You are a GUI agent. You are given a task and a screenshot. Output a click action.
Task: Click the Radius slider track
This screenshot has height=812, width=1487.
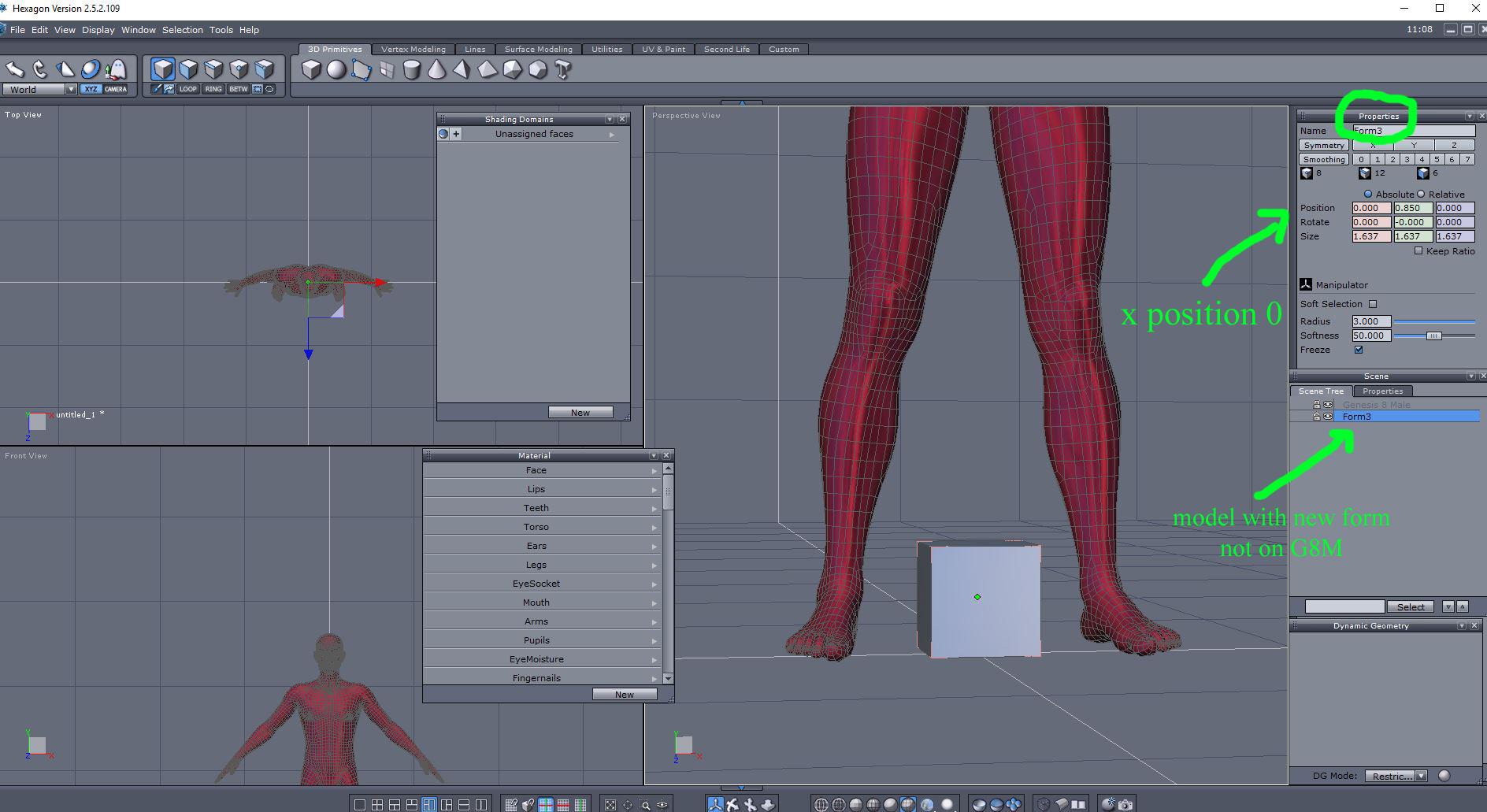click(1434, 321)
